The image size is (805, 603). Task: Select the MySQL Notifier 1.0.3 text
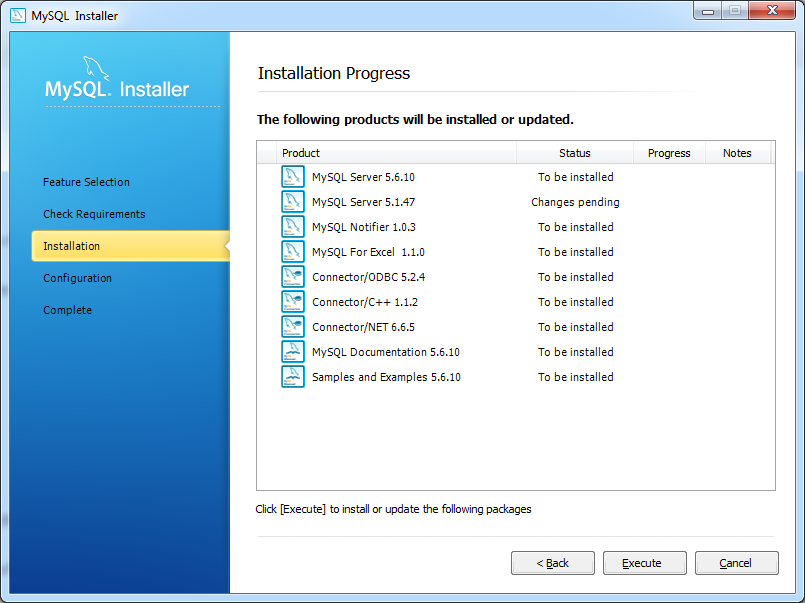point(363,227)
